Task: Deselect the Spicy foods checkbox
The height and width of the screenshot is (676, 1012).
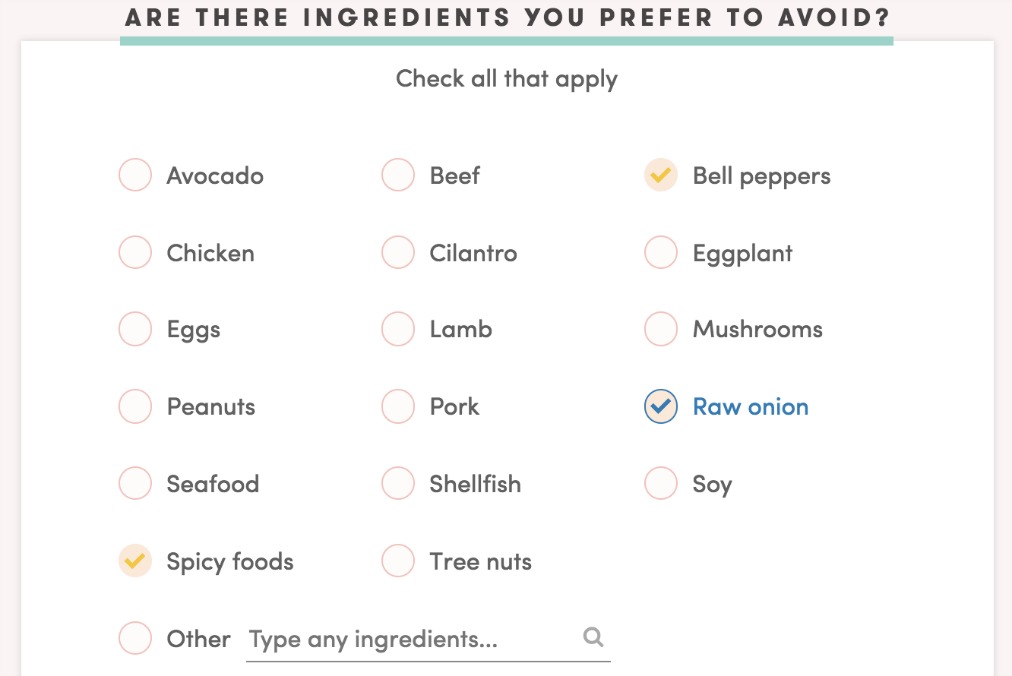Action: 135,561
